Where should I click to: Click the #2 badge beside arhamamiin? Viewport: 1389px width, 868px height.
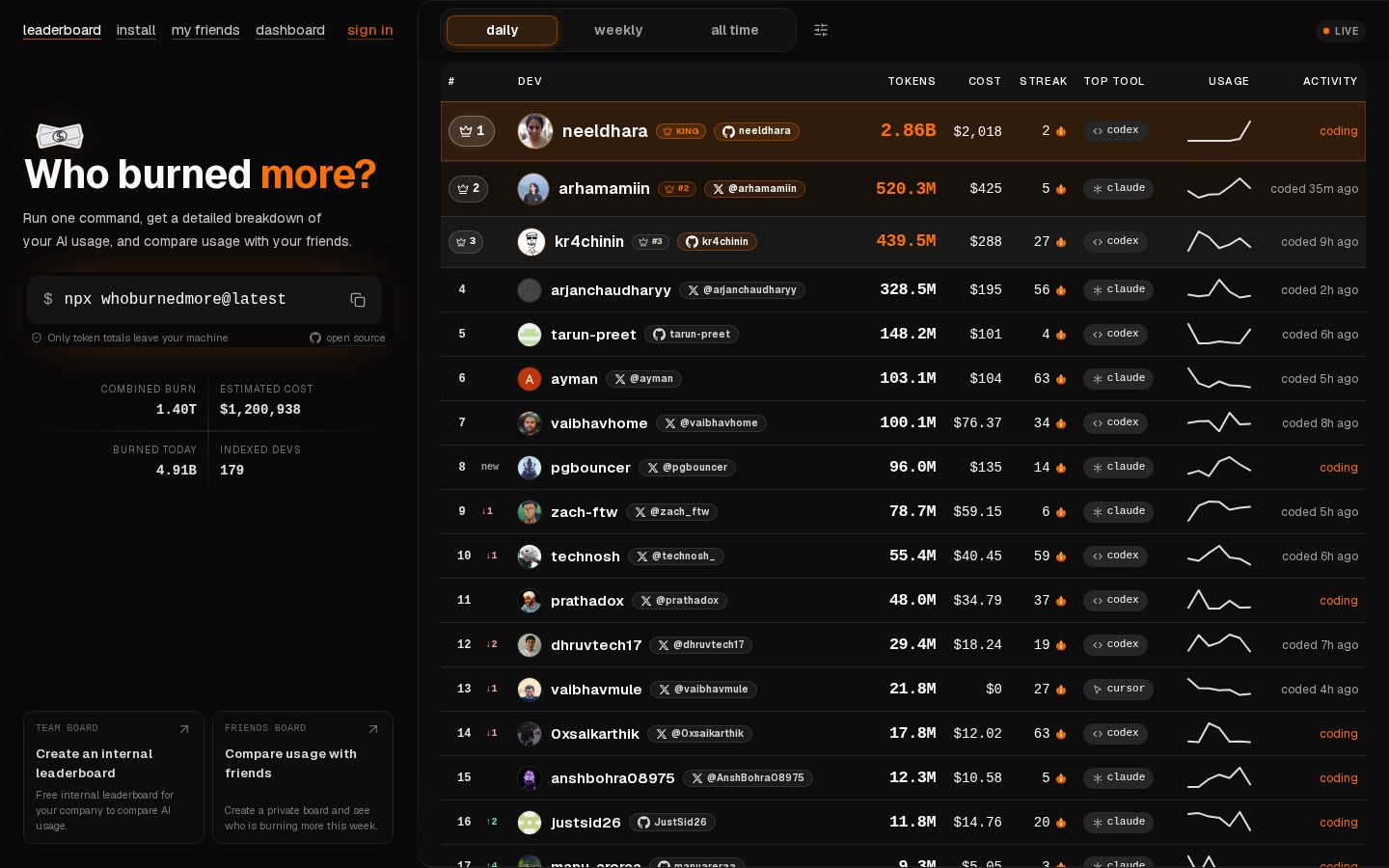[677, 189]
